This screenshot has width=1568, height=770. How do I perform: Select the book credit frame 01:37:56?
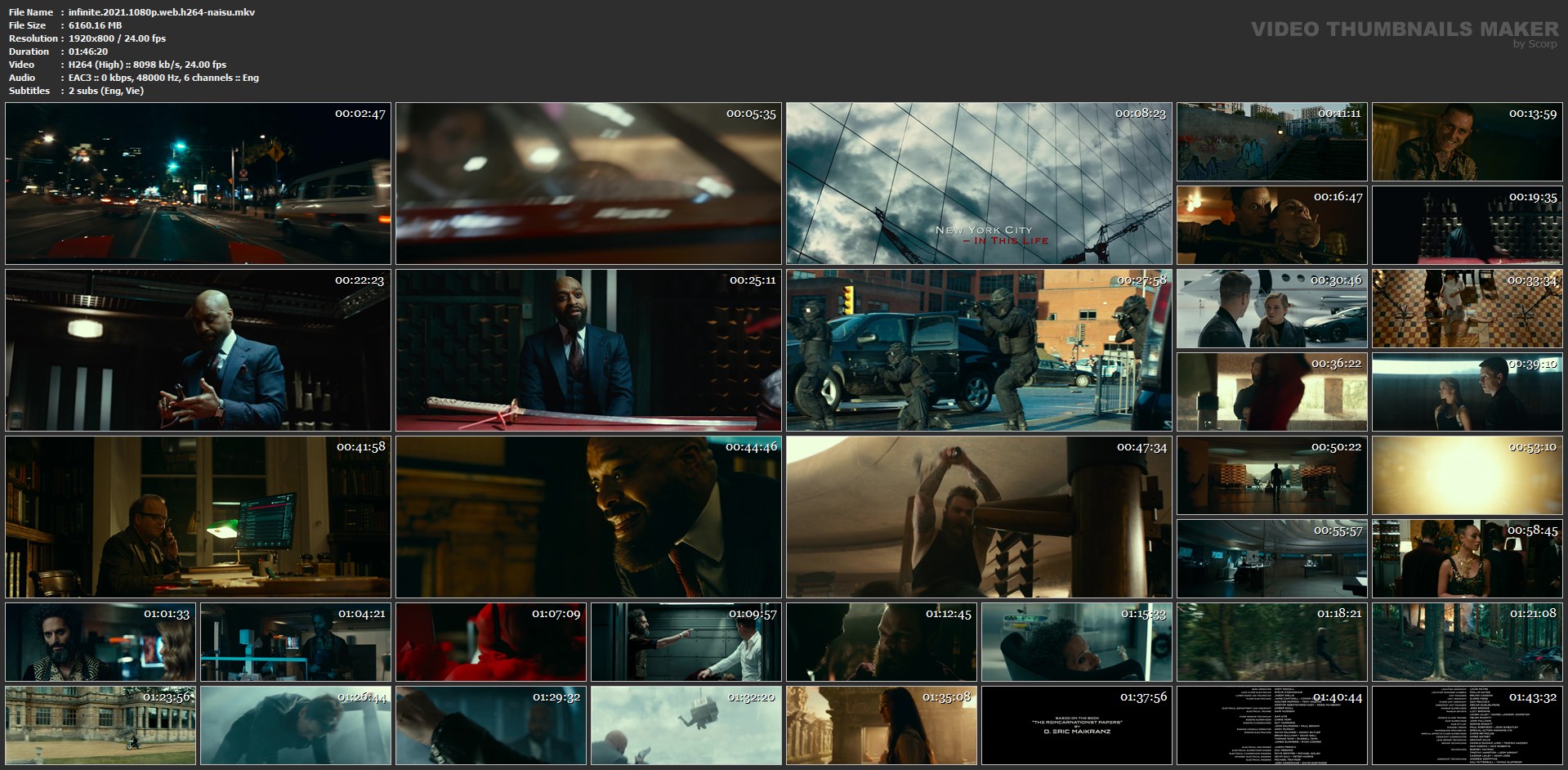(x=1077, y=726)
